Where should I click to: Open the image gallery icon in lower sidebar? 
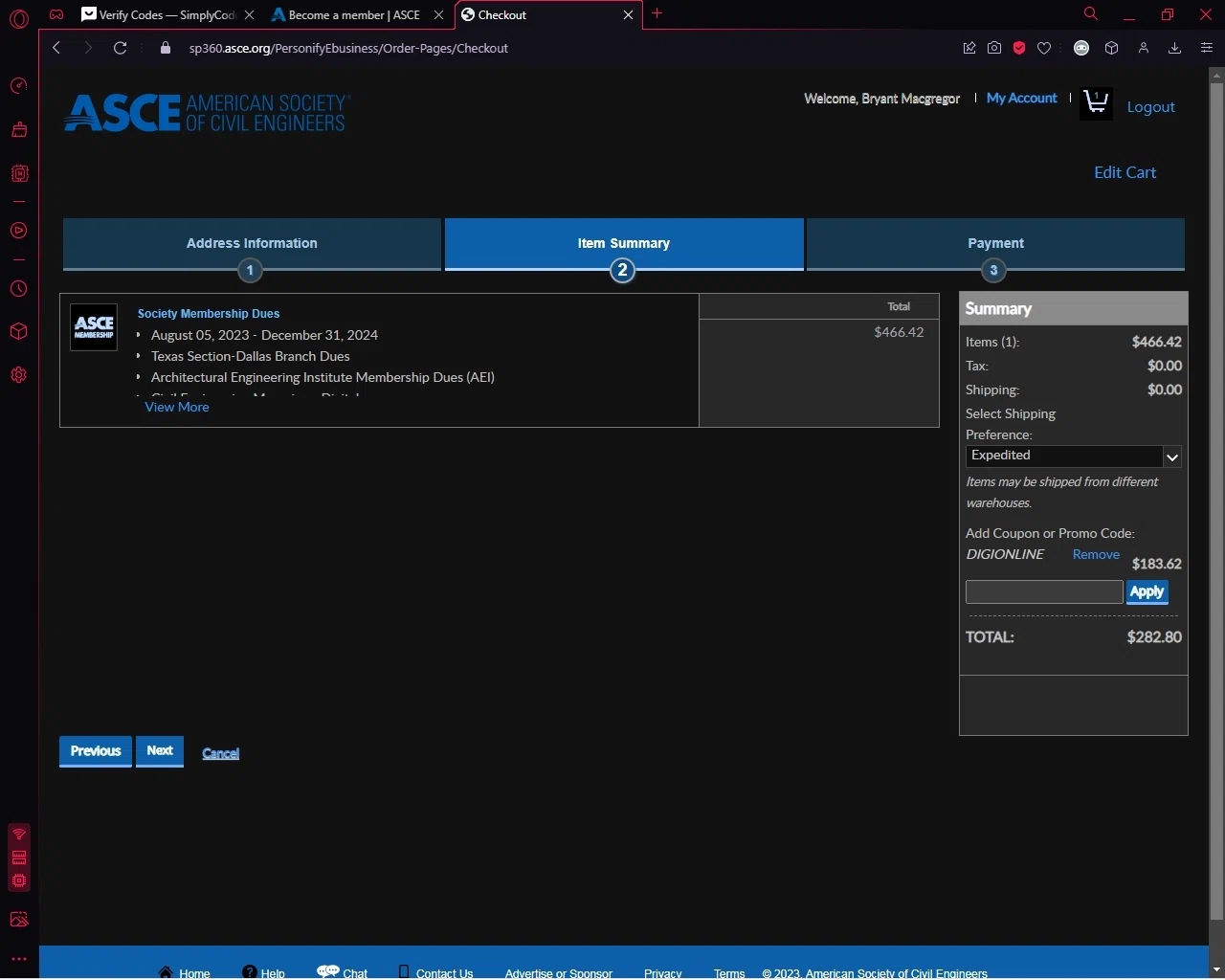[18, 920]
